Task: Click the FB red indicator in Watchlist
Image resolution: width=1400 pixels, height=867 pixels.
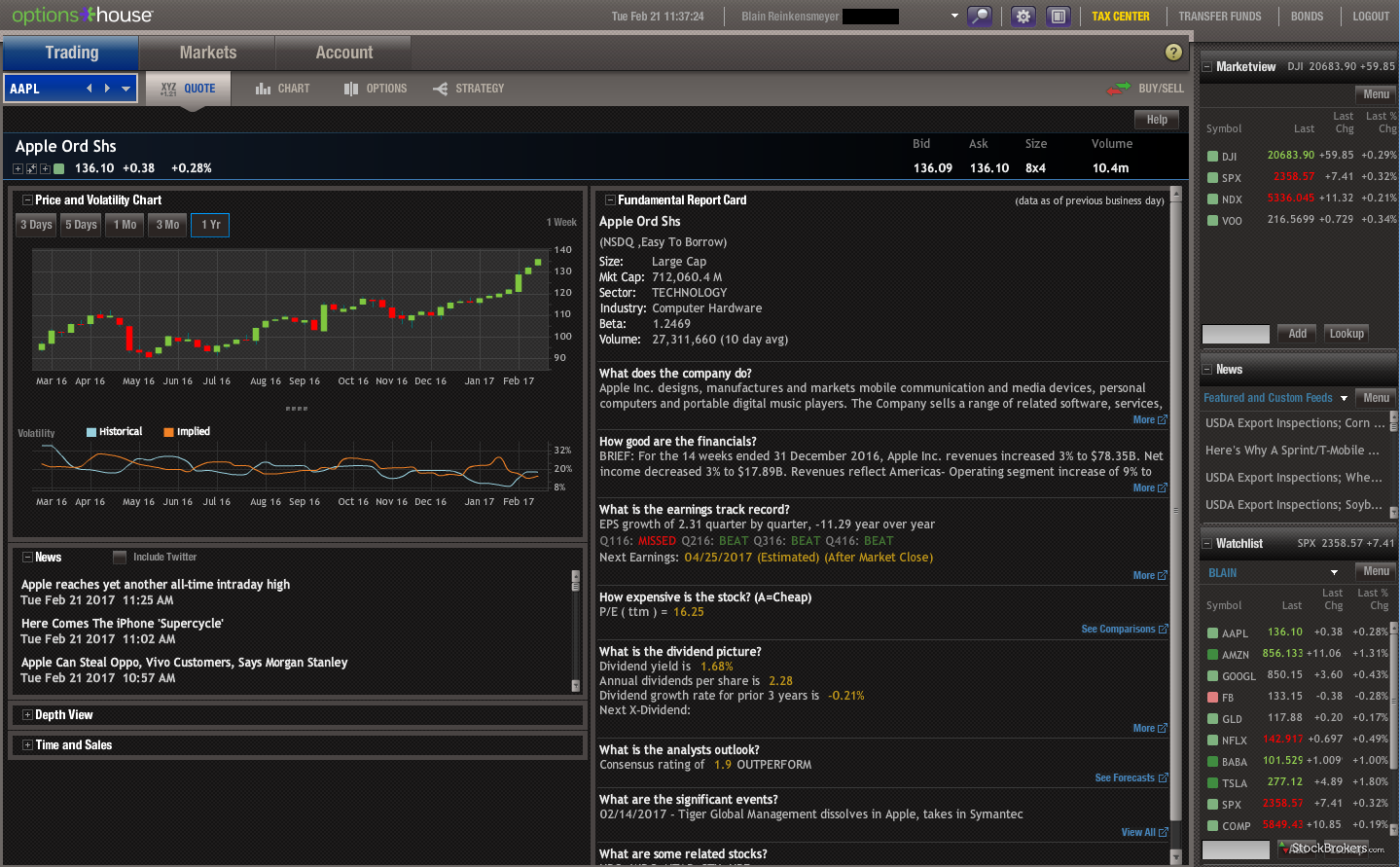Action: pos(1212,697)
